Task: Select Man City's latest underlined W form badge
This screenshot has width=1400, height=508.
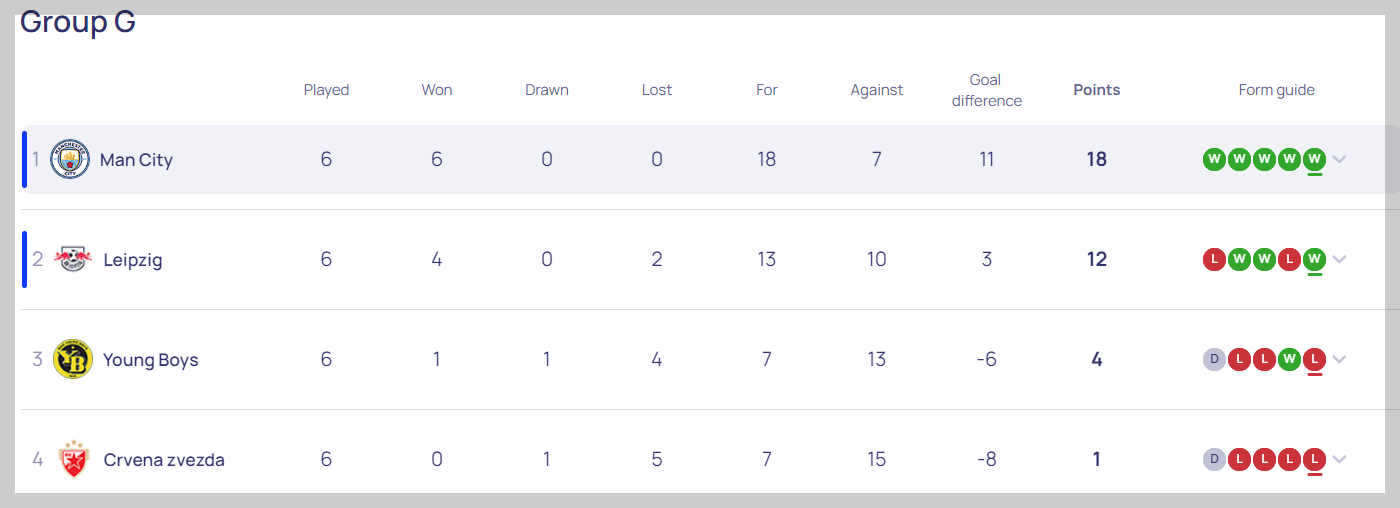Action: tap(1314, 159)
